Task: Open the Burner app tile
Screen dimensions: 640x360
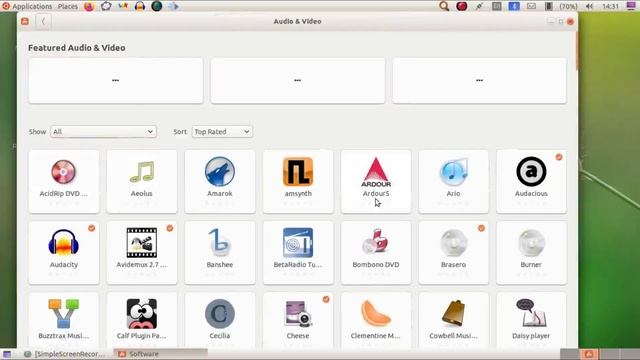Action: point(531,253)
